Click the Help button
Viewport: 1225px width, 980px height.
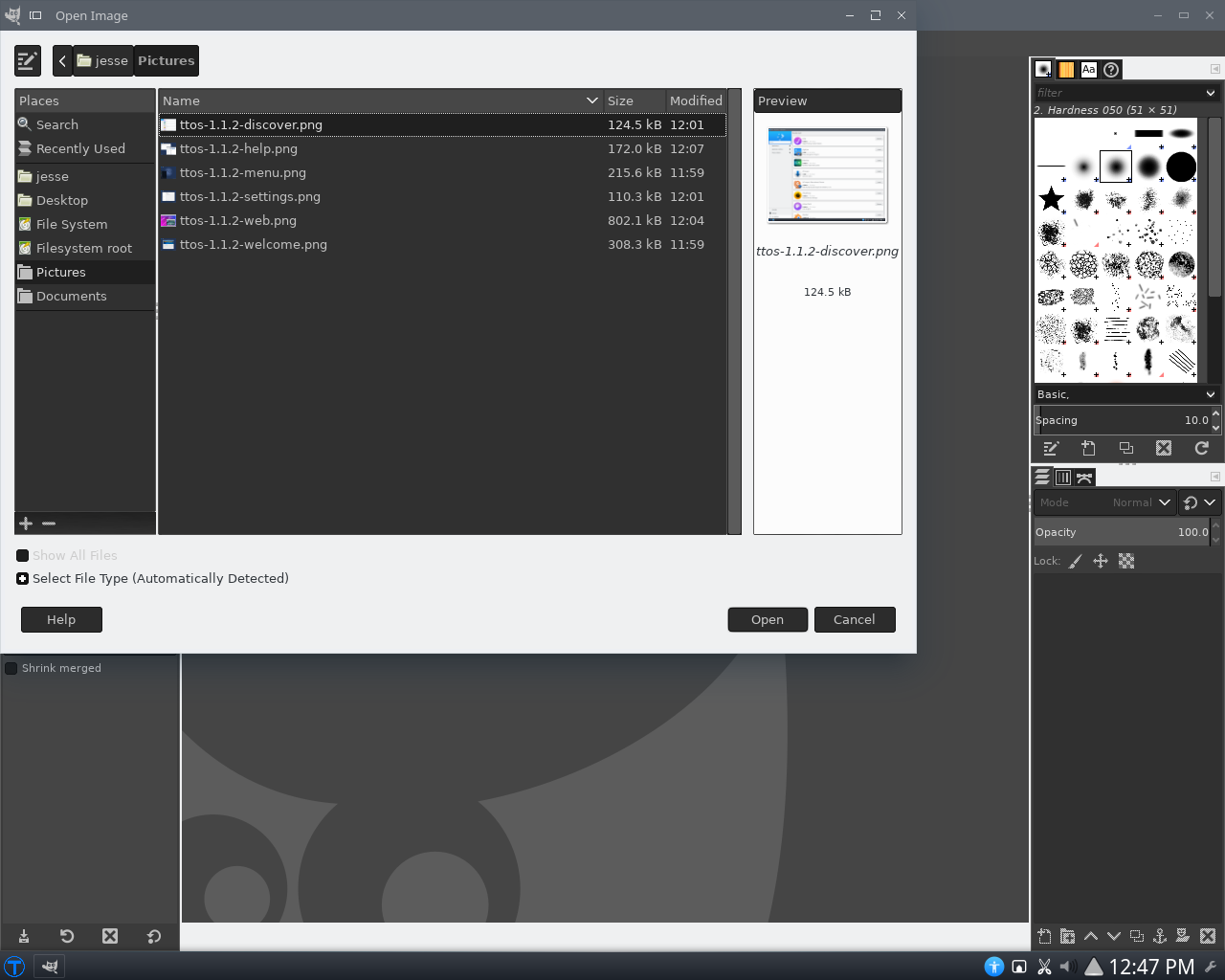click(x=61, y=619)
